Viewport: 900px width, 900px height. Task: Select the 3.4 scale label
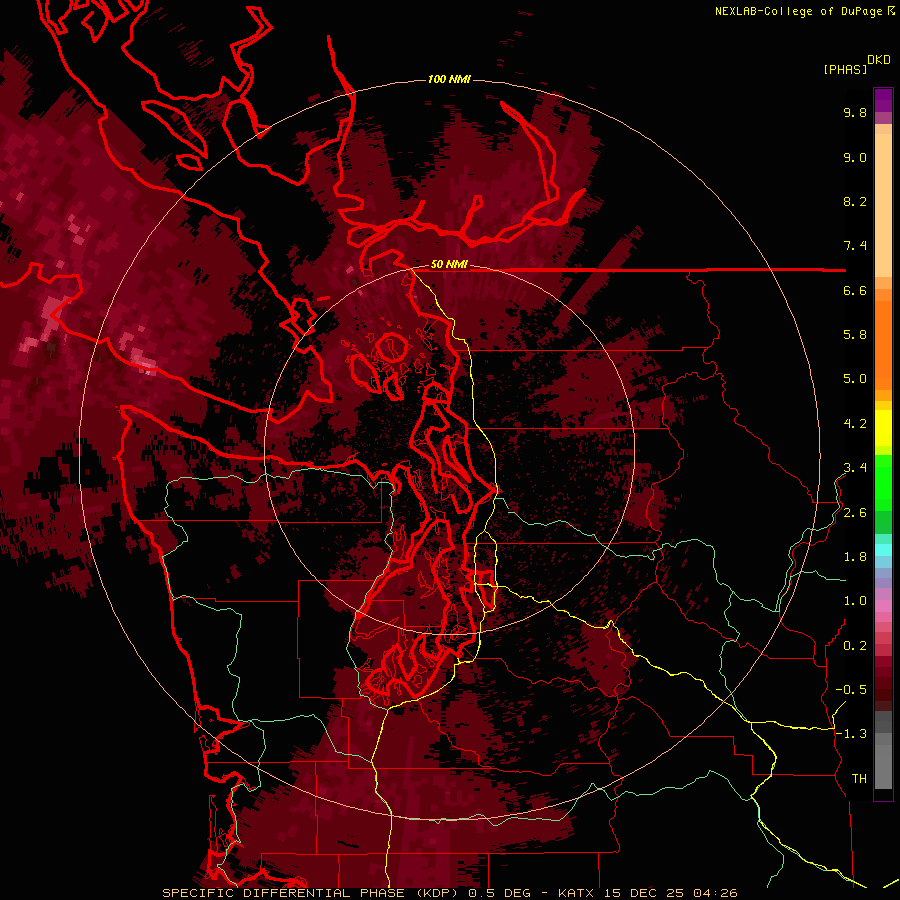click(x=855, y=468)
